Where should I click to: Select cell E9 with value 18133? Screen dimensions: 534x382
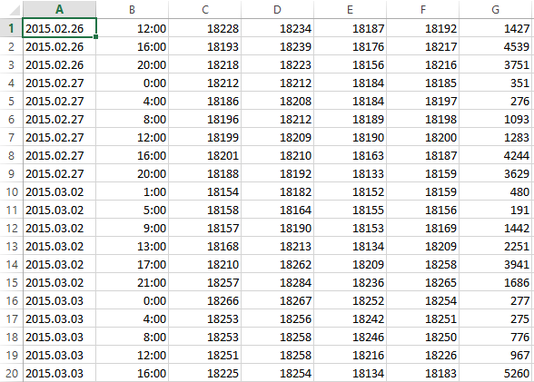350,174
